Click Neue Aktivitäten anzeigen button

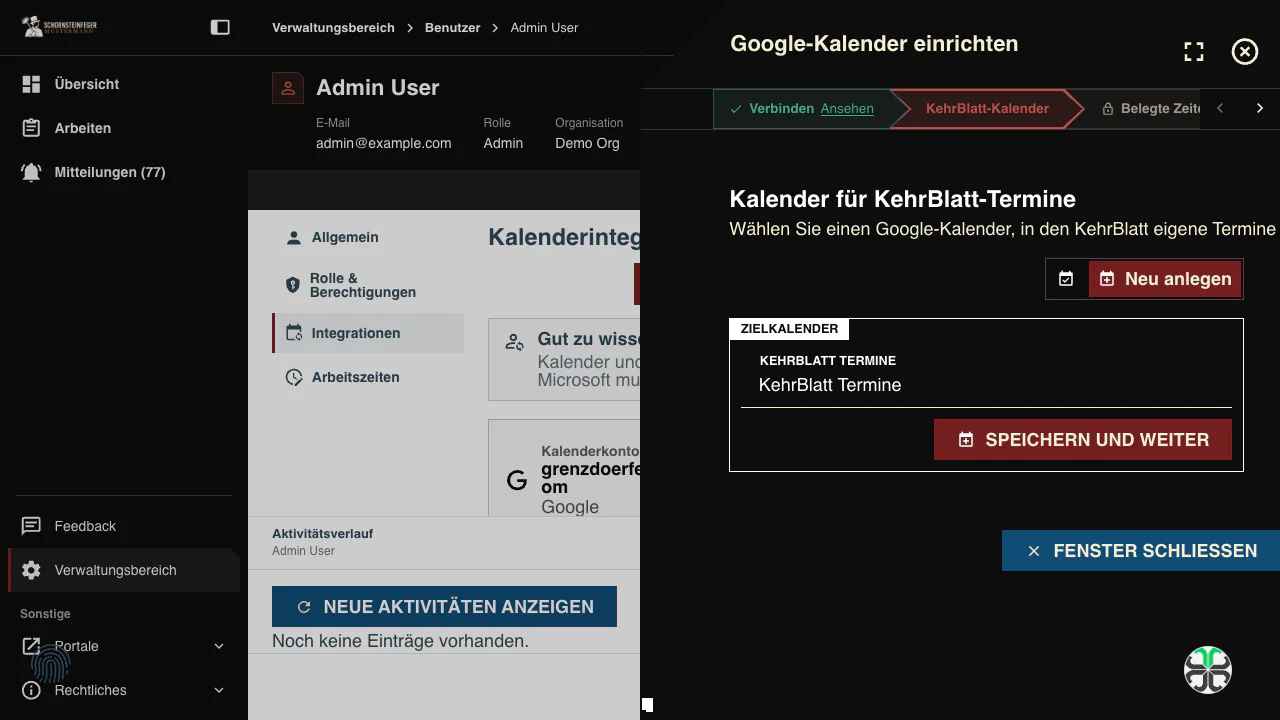coord(444,607)
